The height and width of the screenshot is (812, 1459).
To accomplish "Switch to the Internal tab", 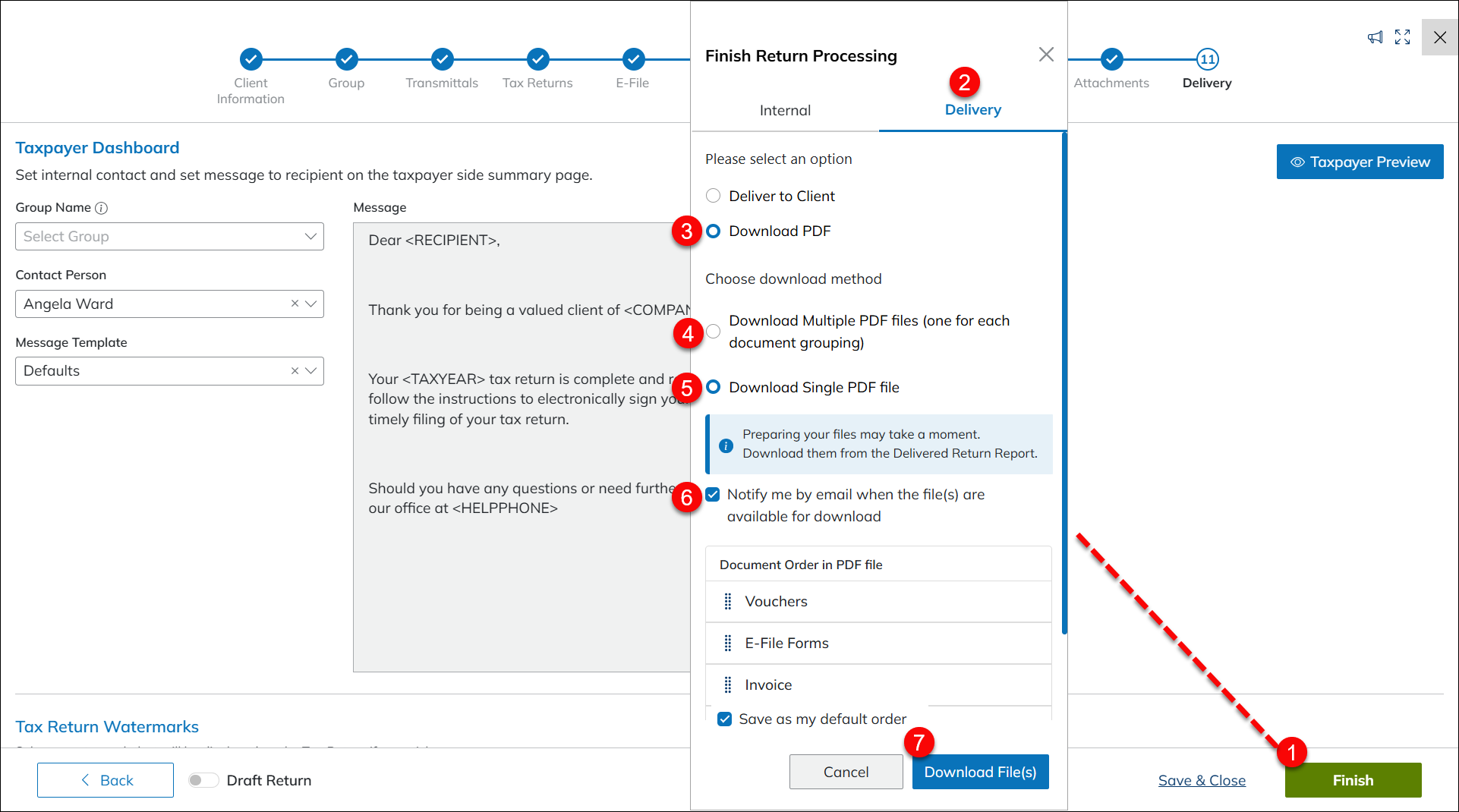I will coord(785,111).
